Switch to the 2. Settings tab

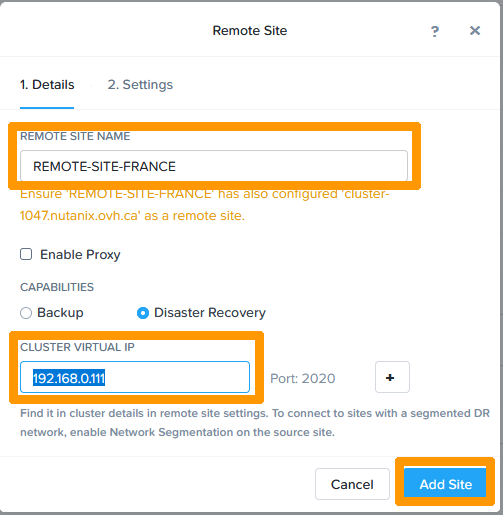[140, 85]
